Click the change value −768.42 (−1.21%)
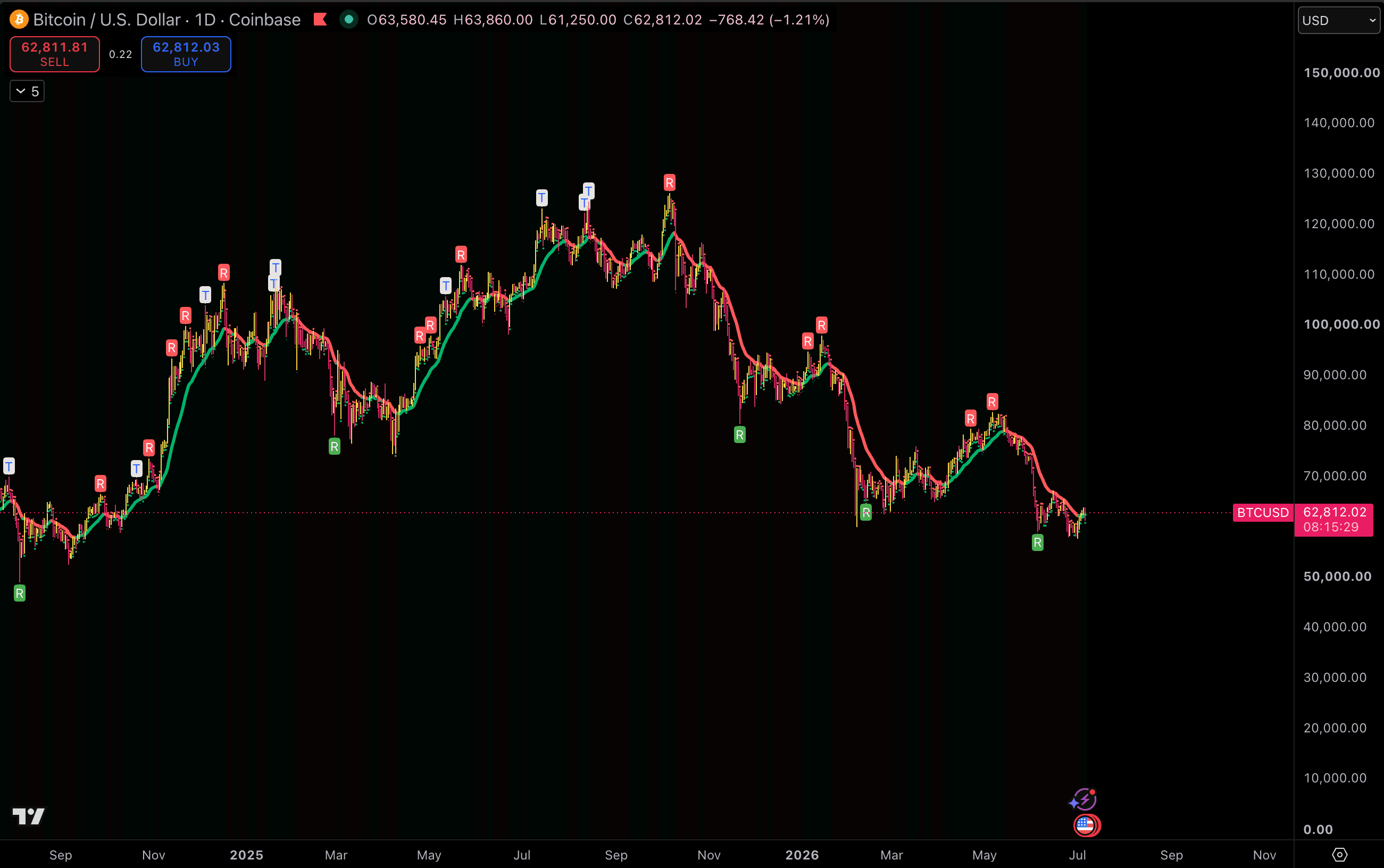Image resolution: width=1384 pixels, height=868 pixels. (769, 20)
